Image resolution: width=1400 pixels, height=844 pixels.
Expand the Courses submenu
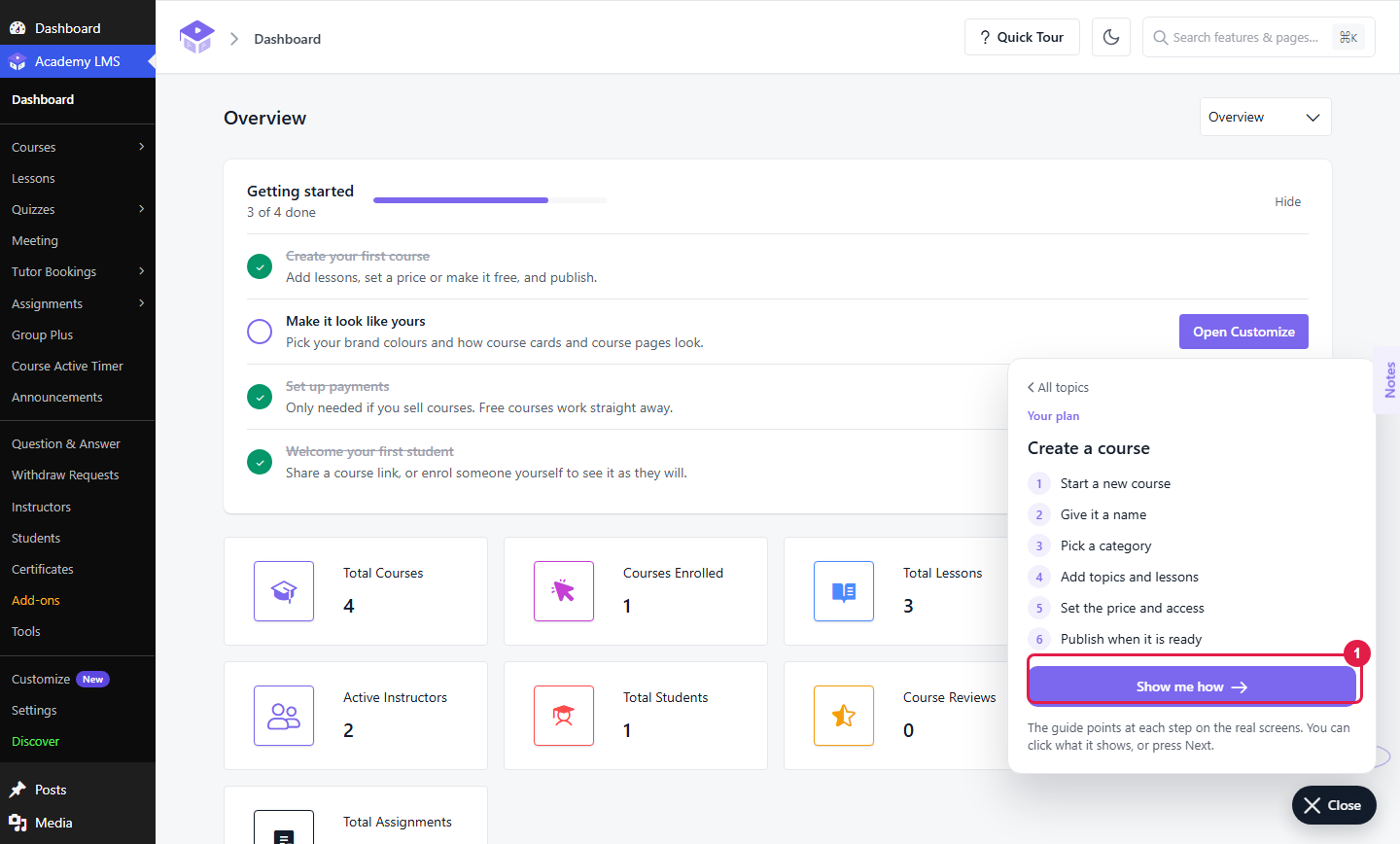(x=142, y=147)
